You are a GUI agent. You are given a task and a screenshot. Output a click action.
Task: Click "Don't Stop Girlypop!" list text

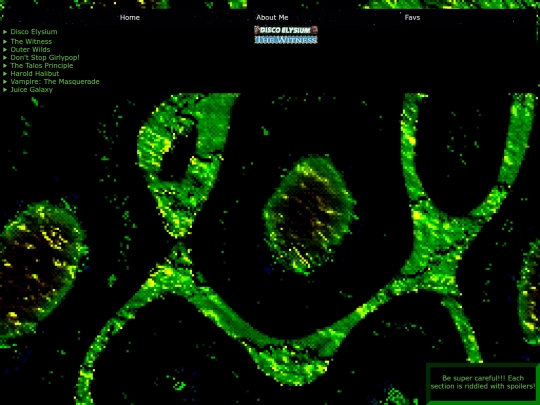click(x=45, y=58)
